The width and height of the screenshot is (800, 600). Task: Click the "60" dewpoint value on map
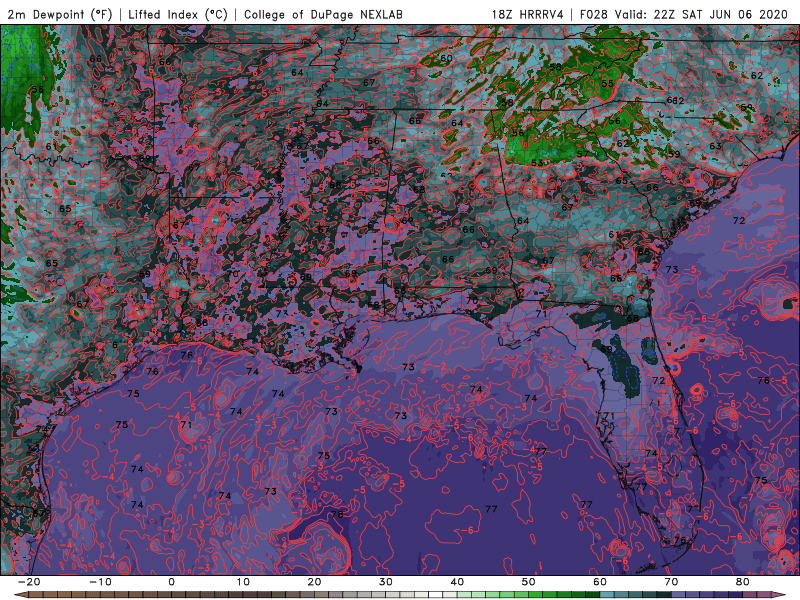[446, 58]
